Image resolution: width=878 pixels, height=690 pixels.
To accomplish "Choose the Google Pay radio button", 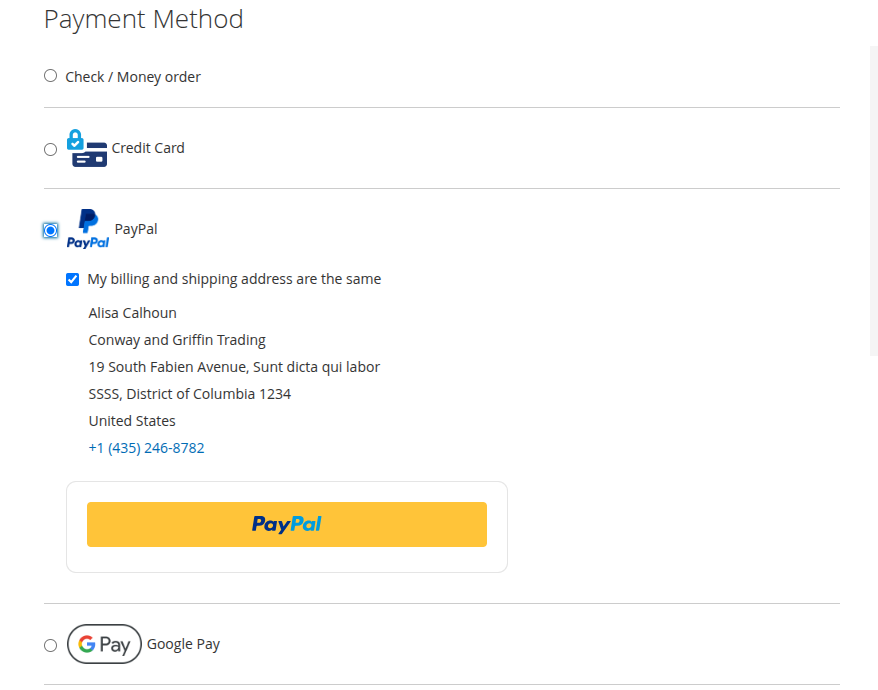I will pyautogui.click(x=51, y=645).
